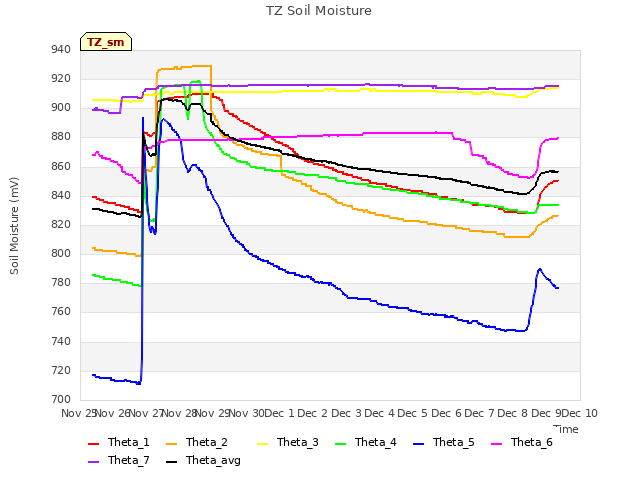The image size is (640, 480).
Task: Select the Theta_3 legend label
Action: [298, 442]
